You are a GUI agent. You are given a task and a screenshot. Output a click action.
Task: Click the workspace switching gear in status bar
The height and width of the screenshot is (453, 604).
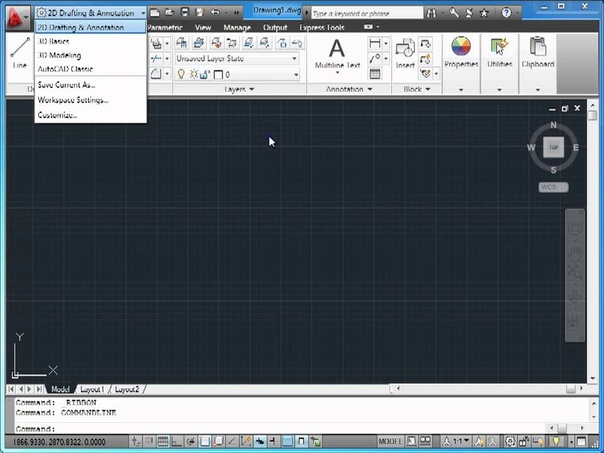pos(510,441)
